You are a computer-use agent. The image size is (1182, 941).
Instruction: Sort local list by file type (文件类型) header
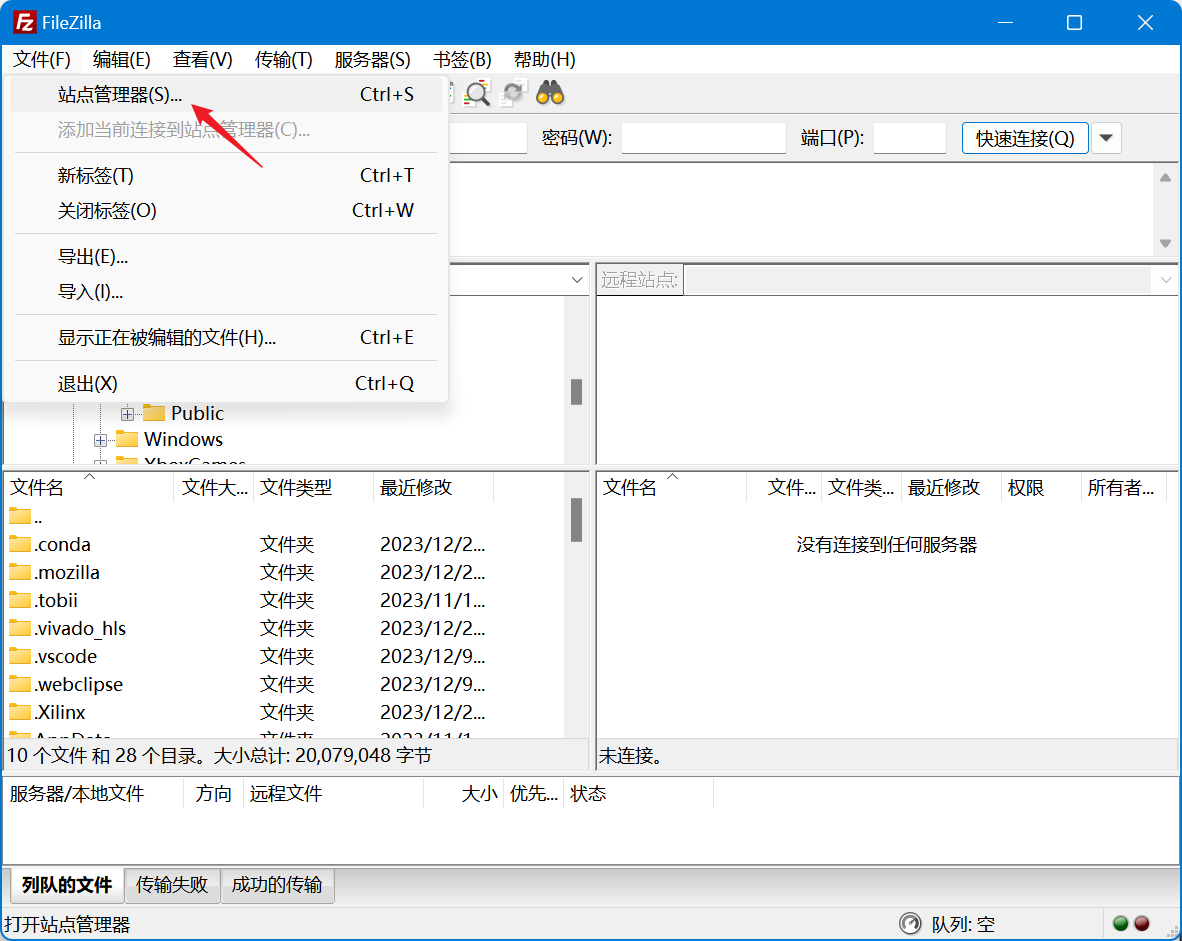tap(314, 487)
